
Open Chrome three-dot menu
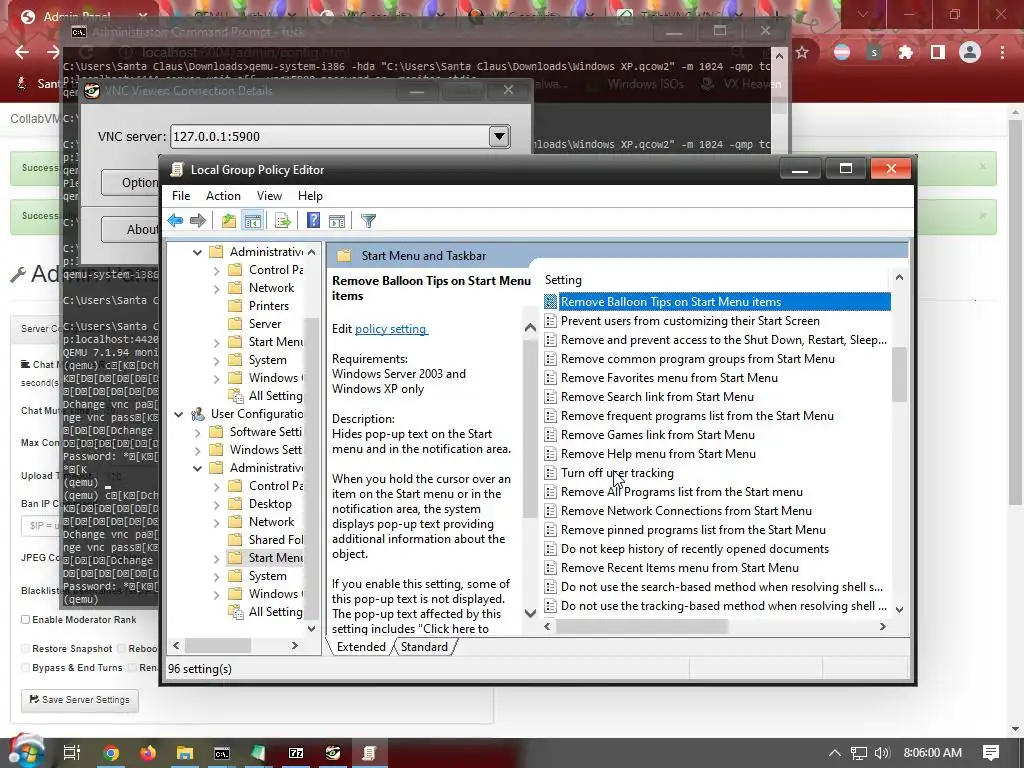click(x=1002, y=52)
